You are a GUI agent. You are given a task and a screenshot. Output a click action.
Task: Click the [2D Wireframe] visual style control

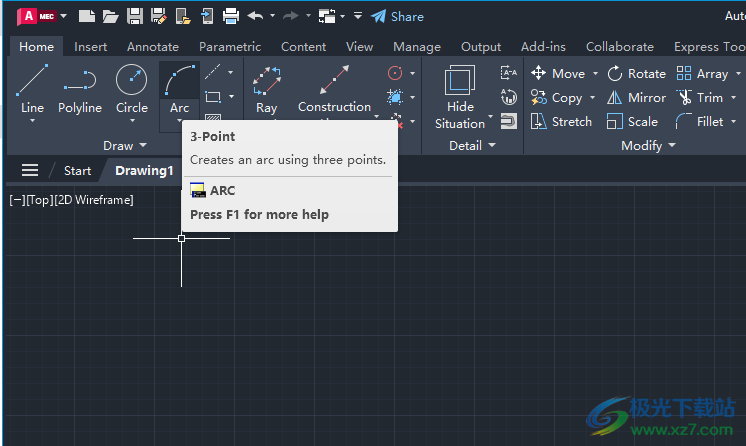coord(94,200)
